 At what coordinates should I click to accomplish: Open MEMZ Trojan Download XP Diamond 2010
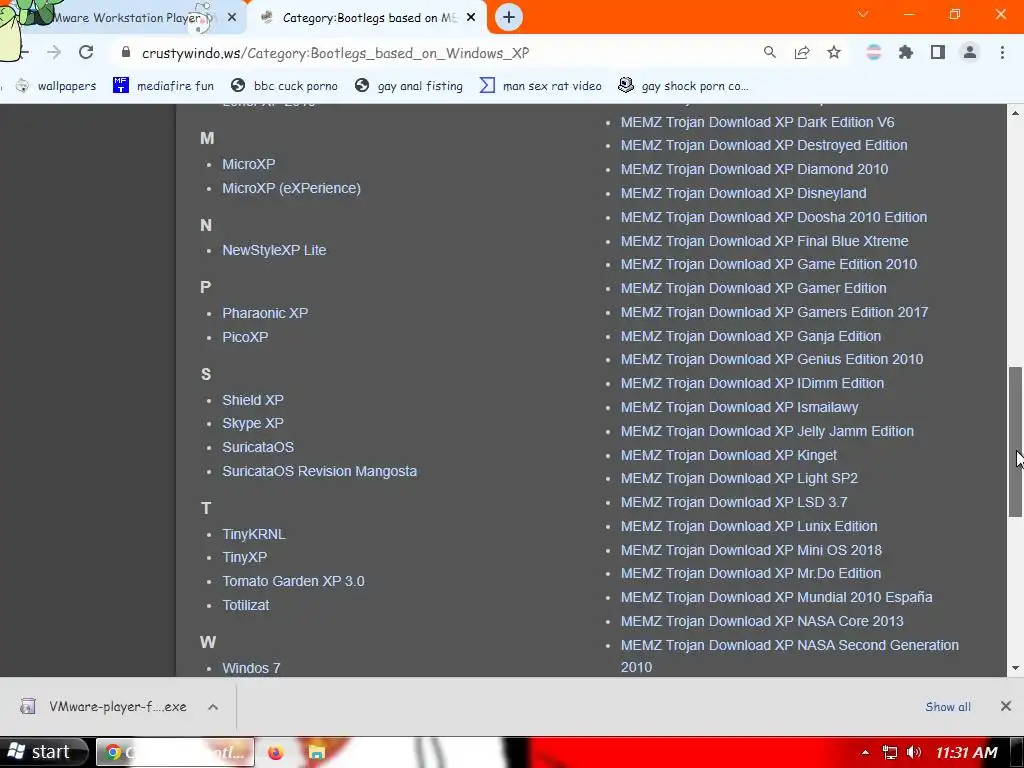754,169
